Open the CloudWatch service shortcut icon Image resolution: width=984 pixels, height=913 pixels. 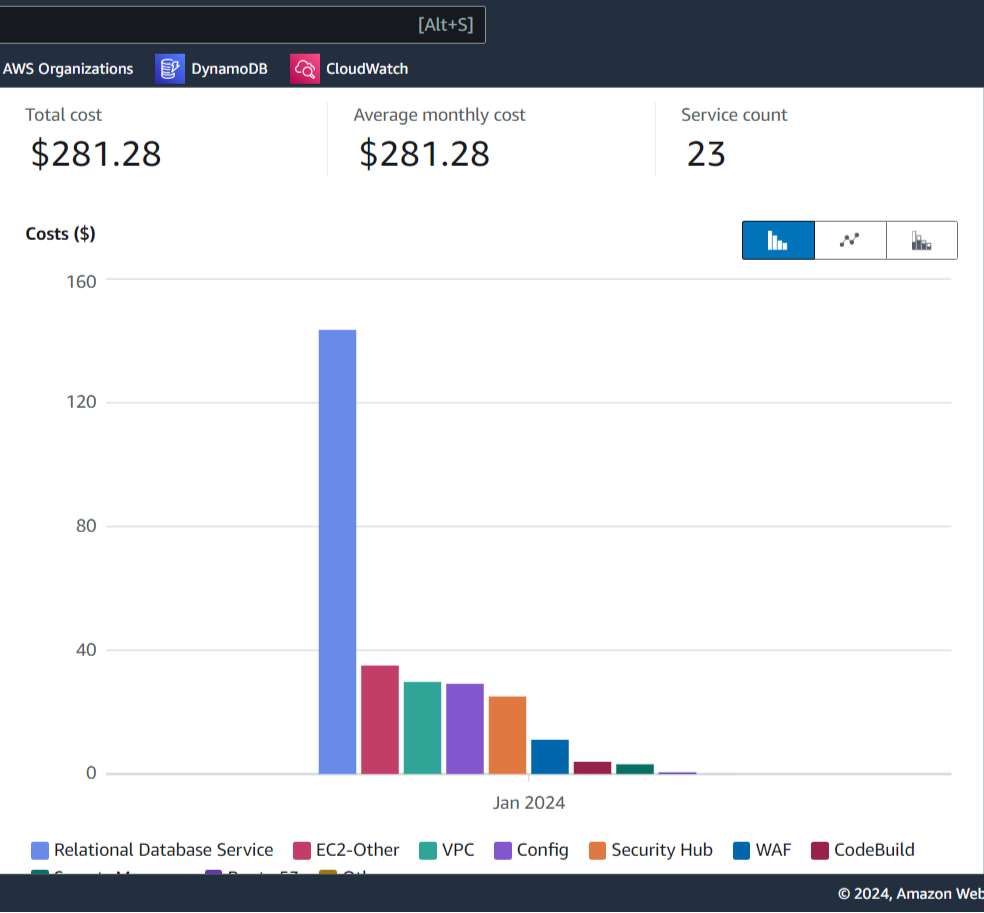click(305, 69)
